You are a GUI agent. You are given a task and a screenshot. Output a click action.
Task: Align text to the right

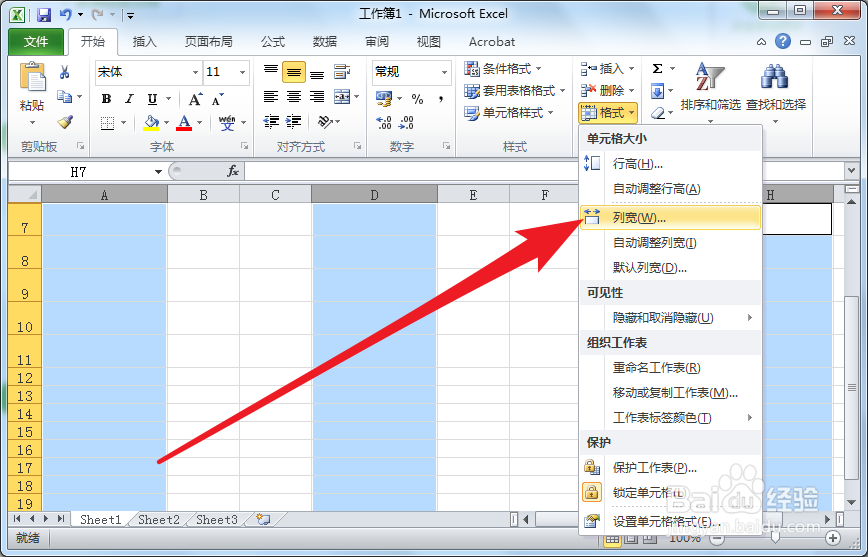pos(317,97)
